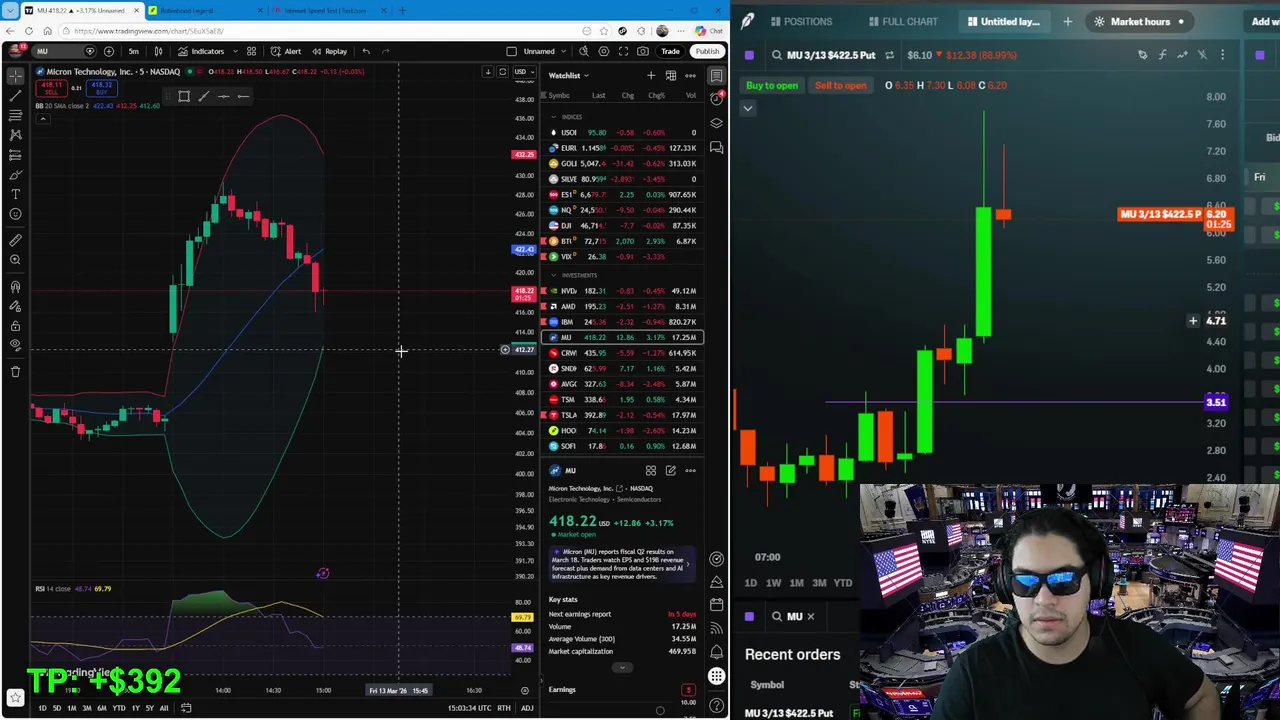This screenshot has width=1280, height=720.
Task: Click the red 418.11 SELL button
Action: click(51, 88)
